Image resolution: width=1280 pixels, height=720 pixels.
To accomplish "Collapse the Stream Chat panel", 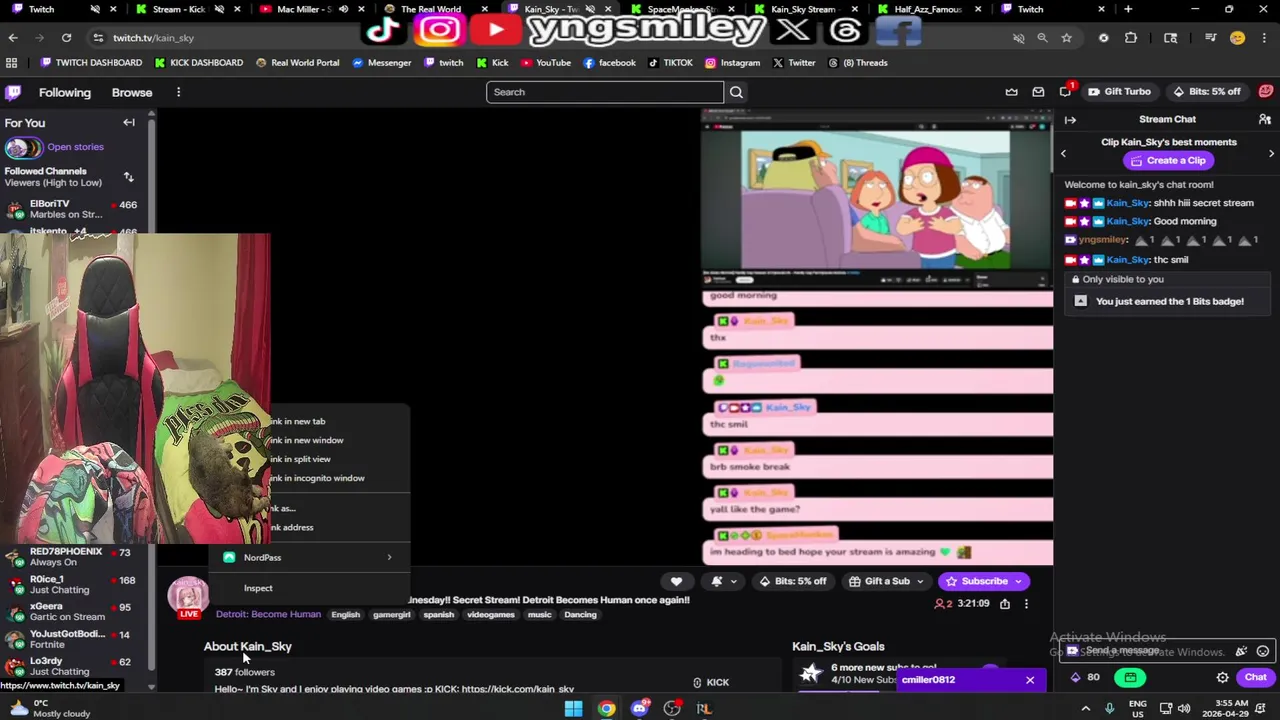I will tap(1070, 120).
